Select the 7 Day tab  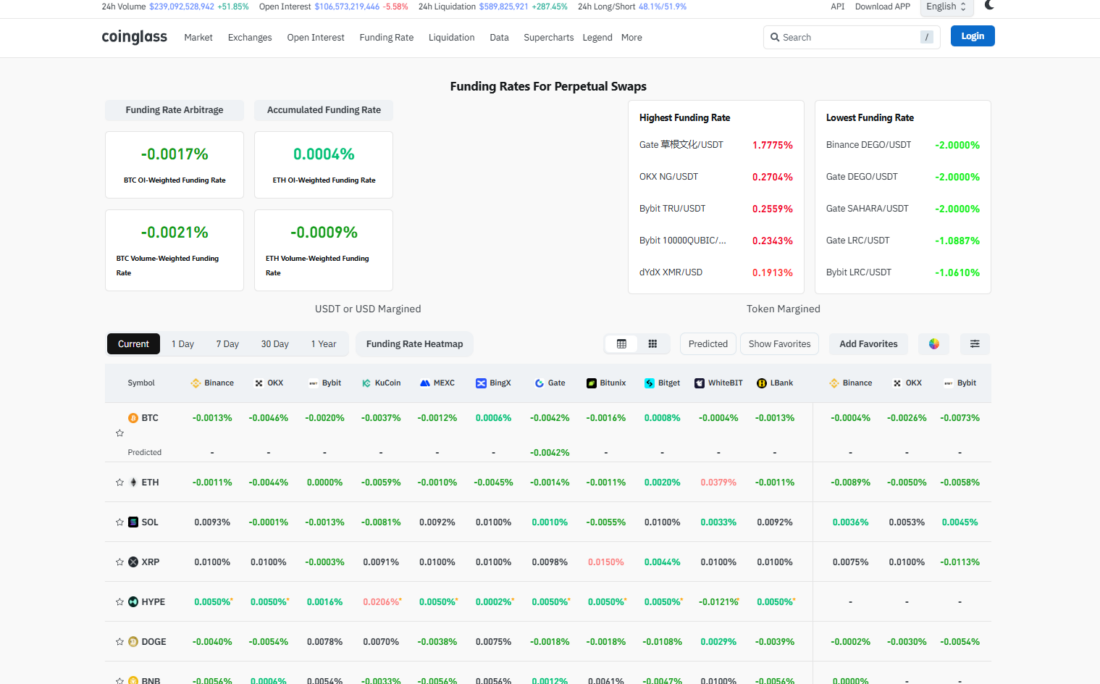point(227,344)
